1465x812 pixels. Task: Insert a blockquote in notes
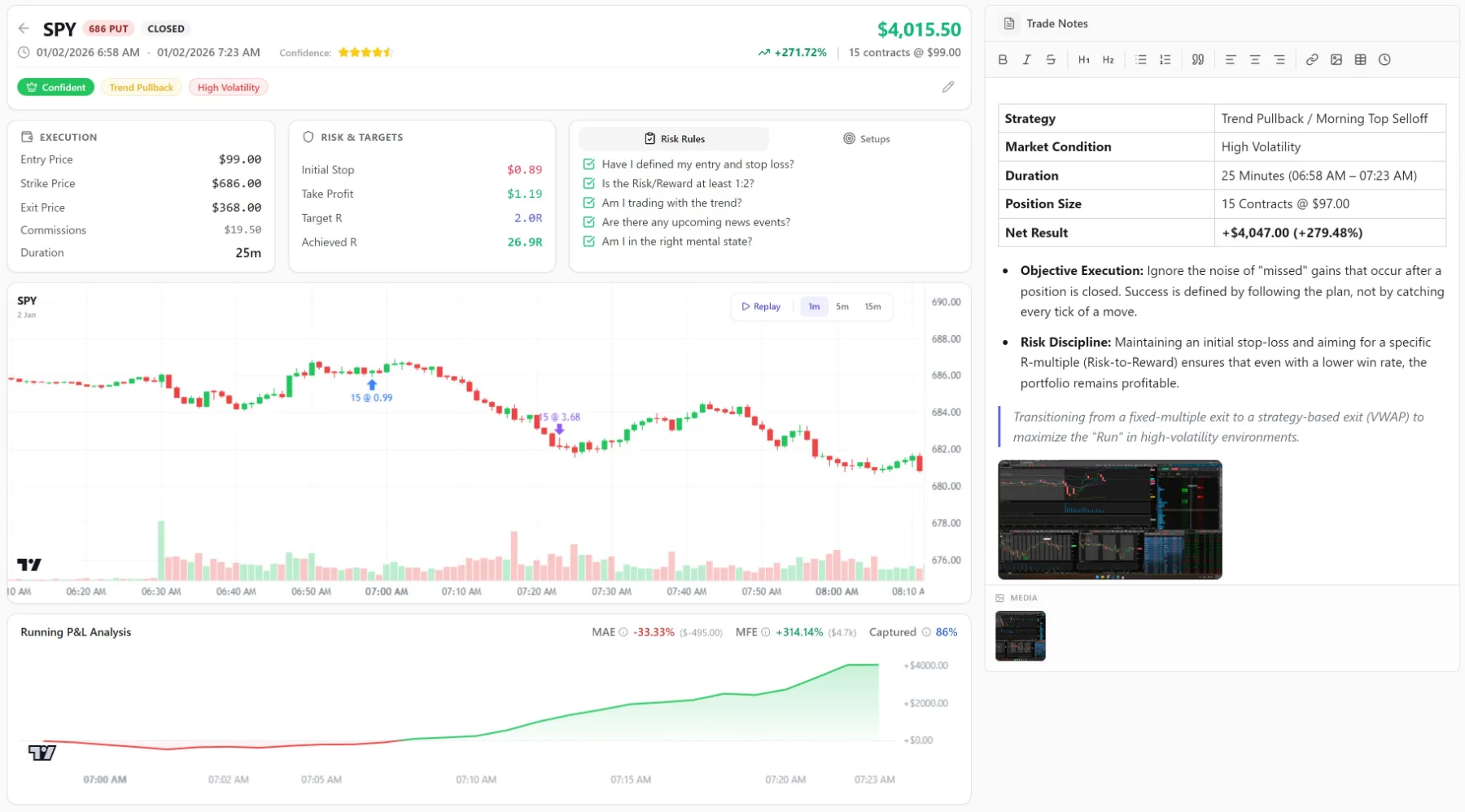(1198, 59)
